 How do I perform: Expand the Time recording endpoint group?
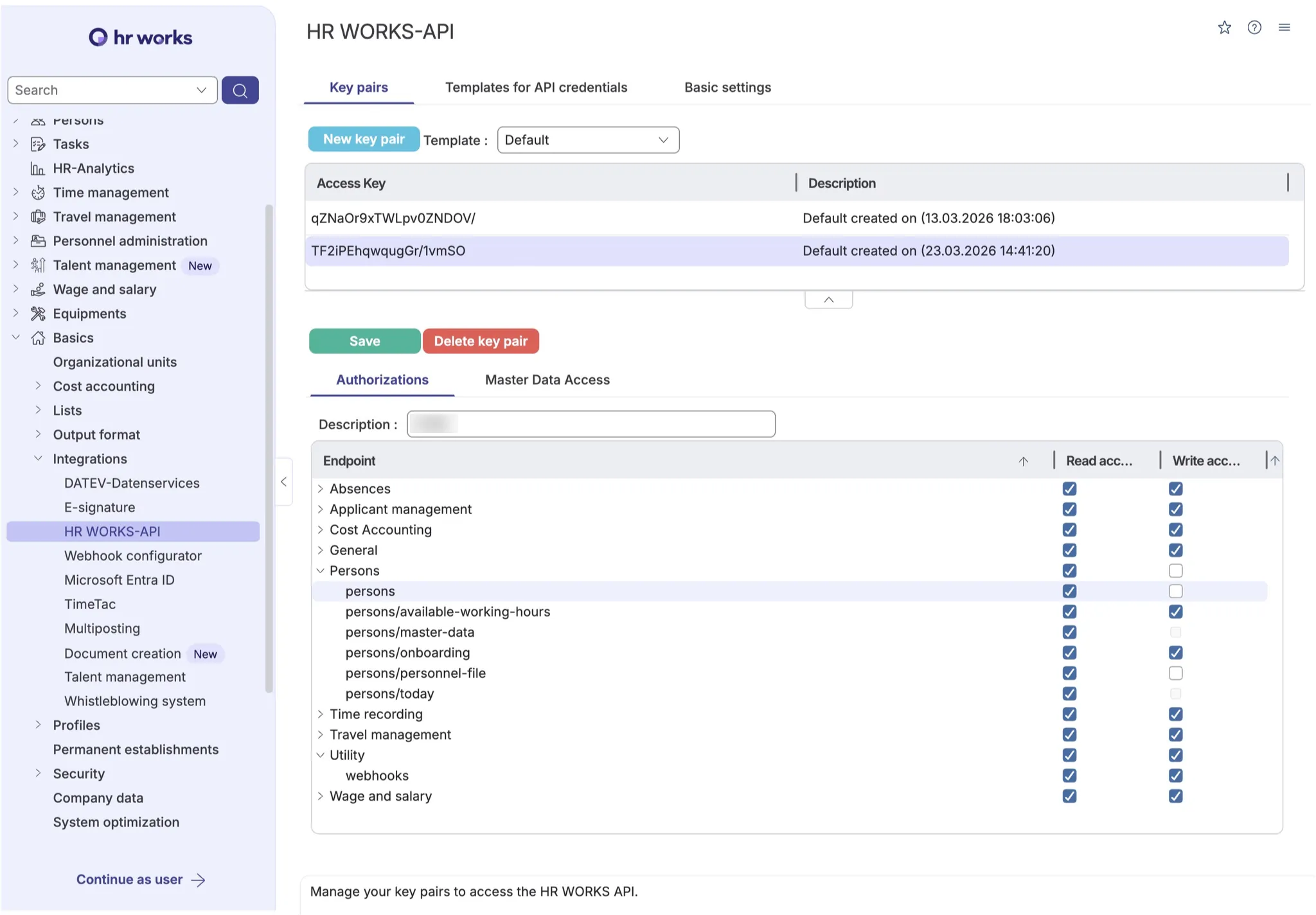tap(320, 715)
